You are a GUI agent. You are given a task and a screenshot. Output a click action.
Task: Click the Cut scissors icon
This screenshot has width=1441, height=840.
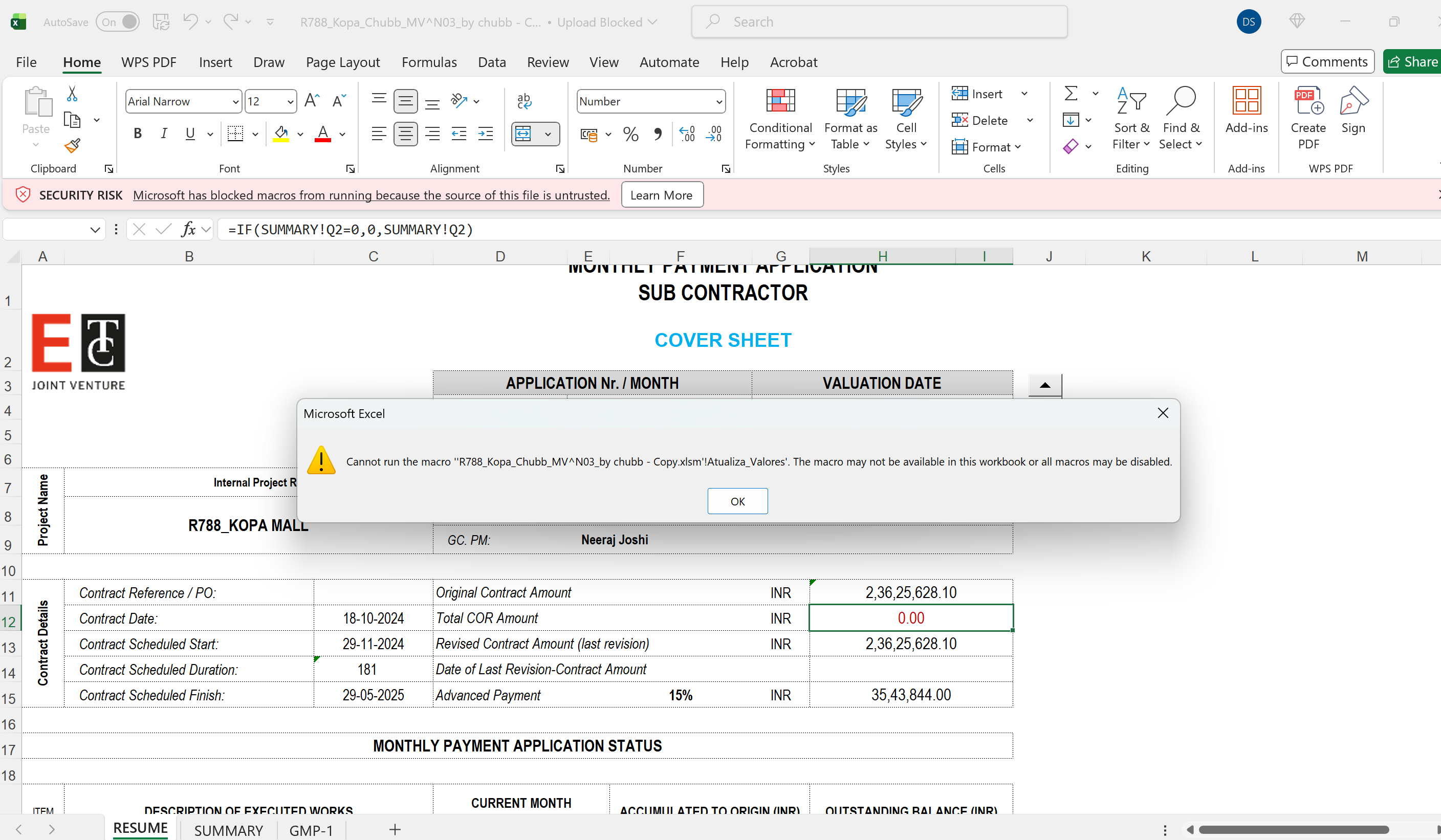(x=72, y=94)
